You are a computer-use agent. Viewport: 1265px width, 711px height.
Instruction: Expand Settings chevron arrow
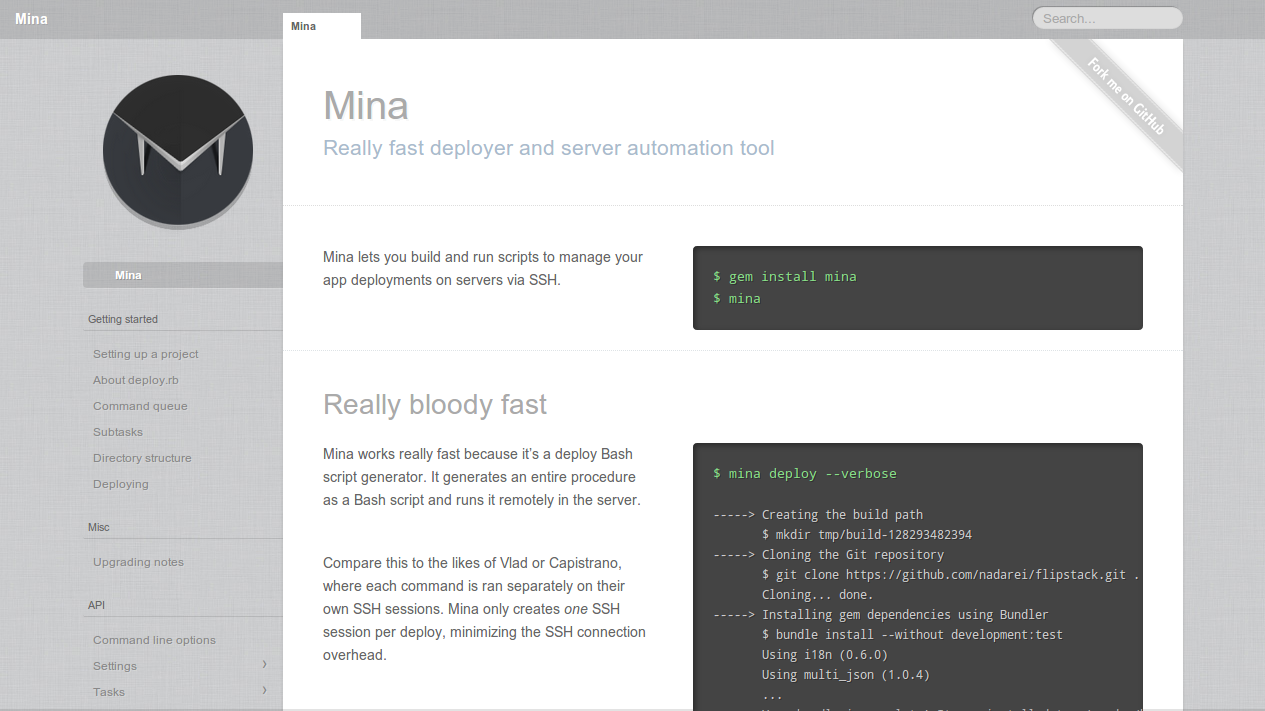click(264, 664)
